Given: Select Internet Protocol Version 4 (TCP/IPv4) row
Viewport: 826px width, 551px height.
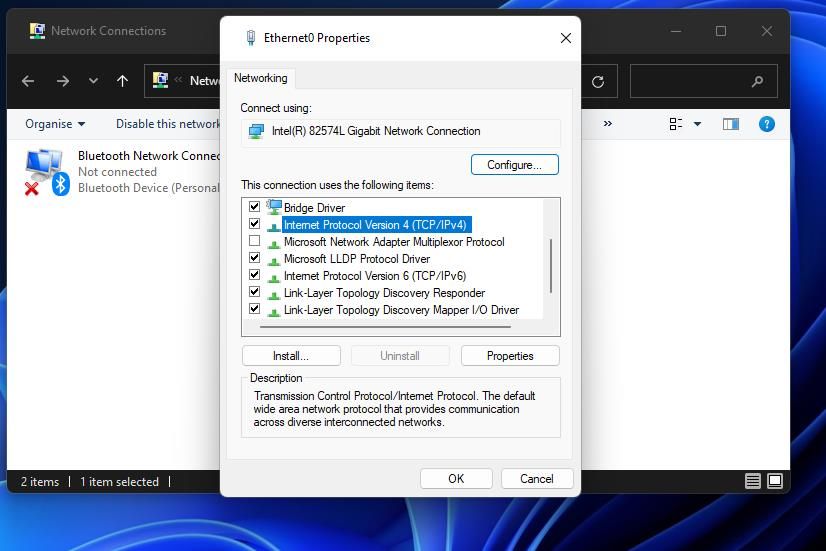Looking at the screenshot, I should tap(375, 225).
